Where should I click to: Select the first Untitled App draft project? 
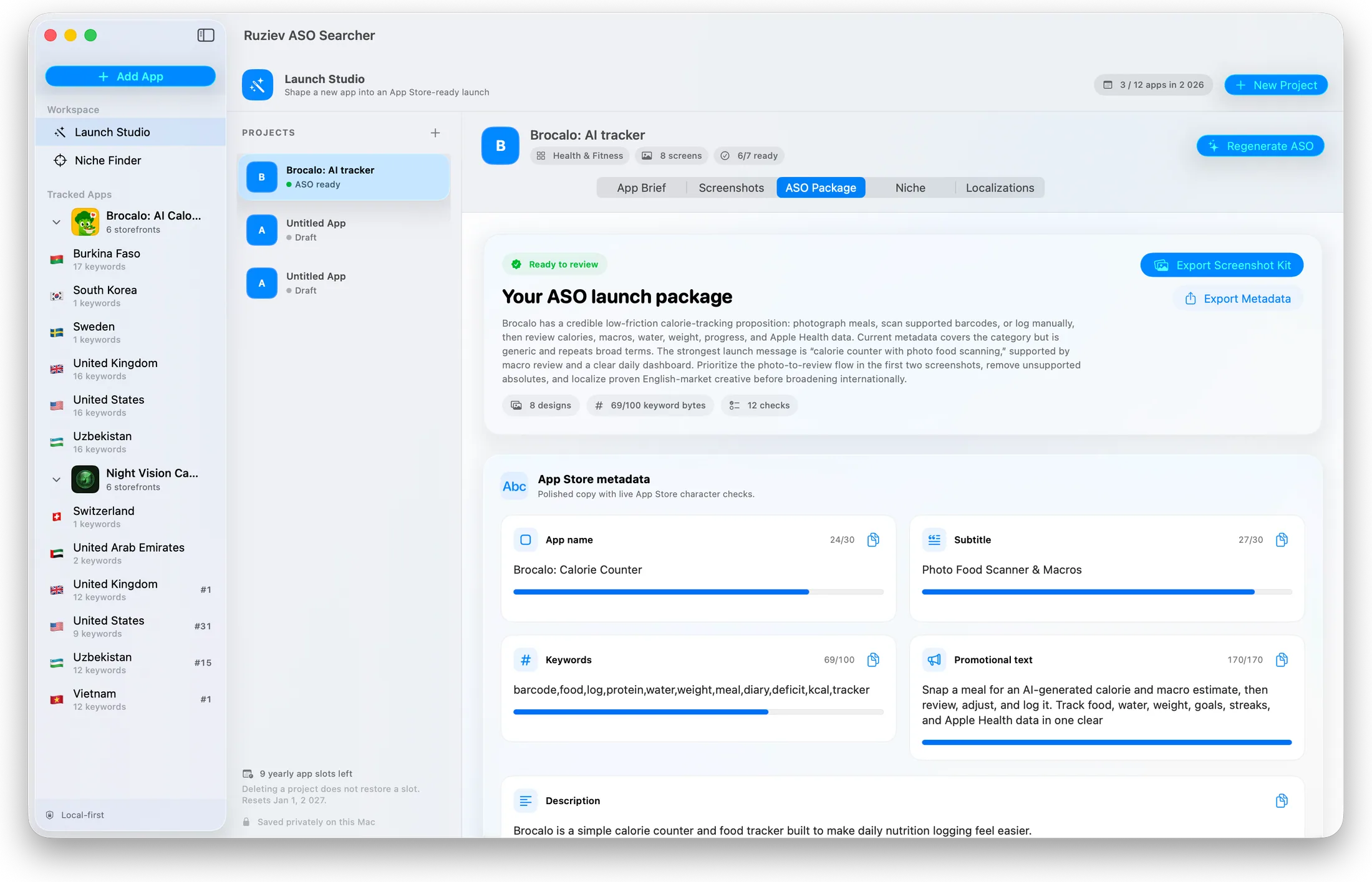344,230
